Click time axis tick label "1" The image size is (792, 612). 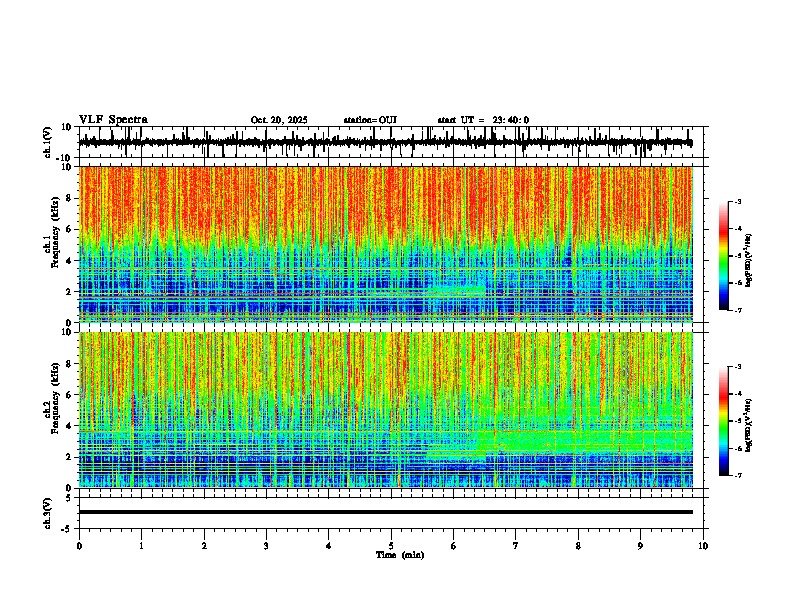(x=141, y=546)
